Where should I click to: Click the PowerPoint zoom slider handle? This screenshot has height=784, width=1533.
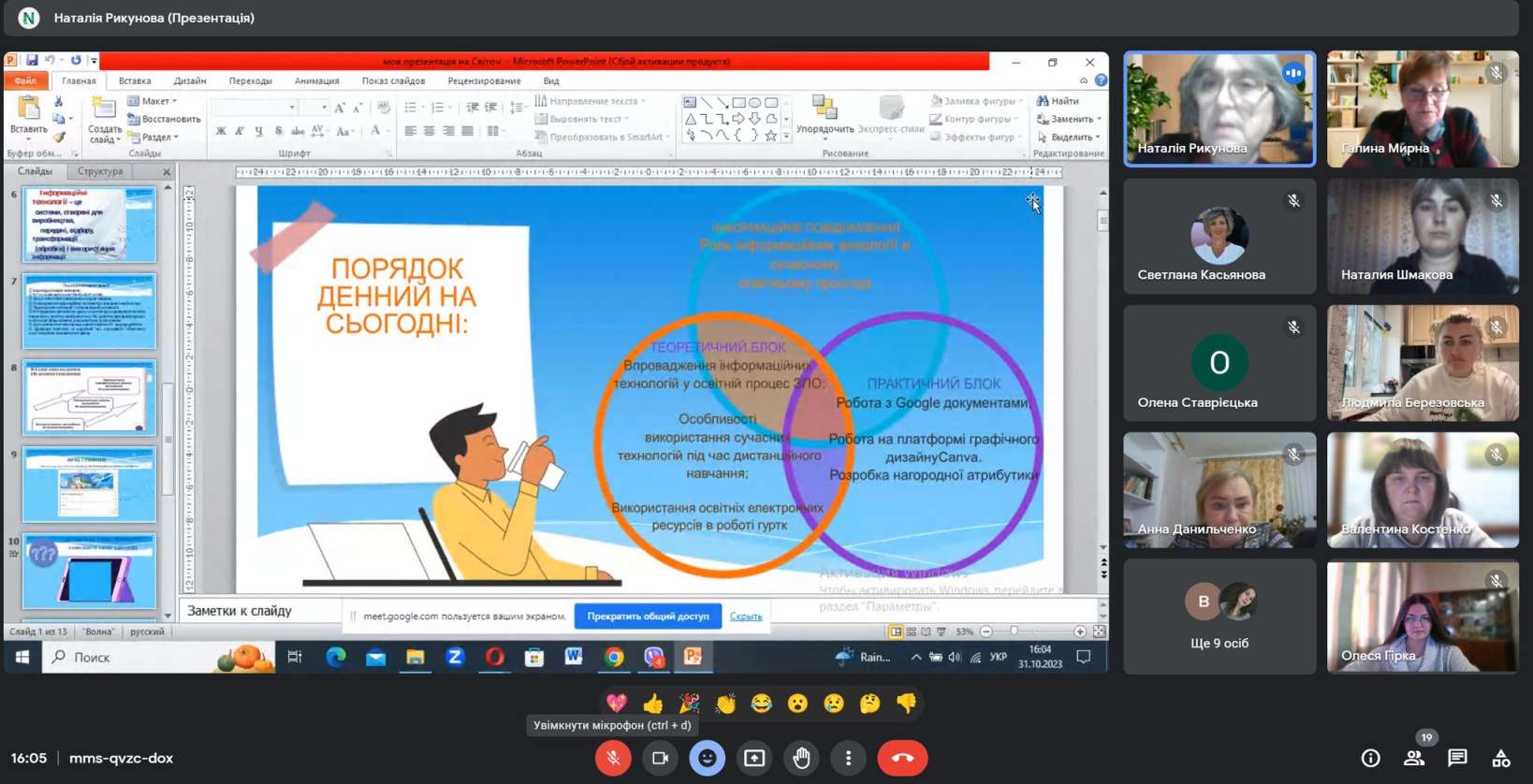(x=1014, y=632)
